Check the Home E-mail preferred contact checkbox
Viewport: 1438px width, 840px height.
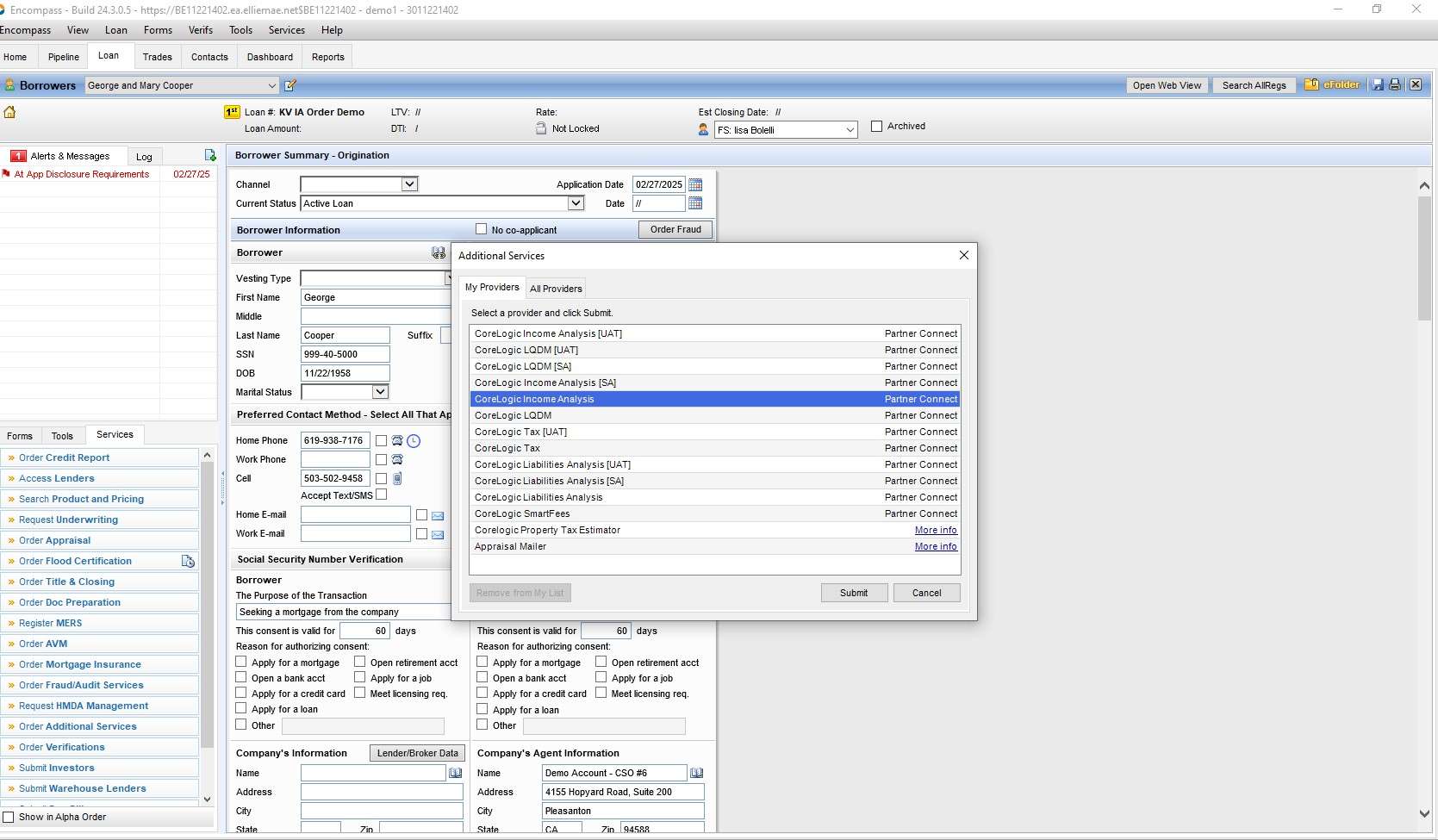coord(421,514)
